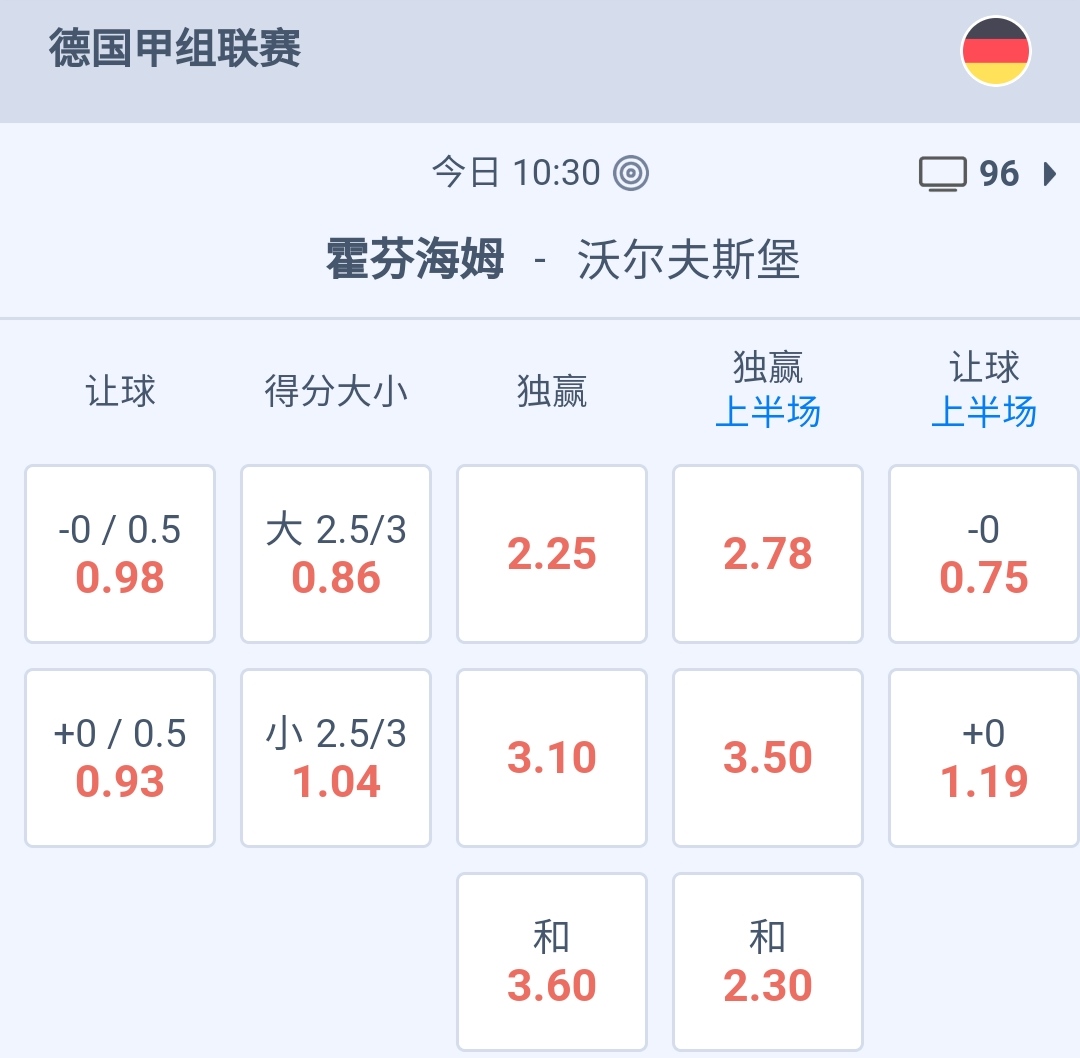This screenshot has height=1058, width=1080.
Task: Bet on away win at 3.10
Action: point(552,758)
